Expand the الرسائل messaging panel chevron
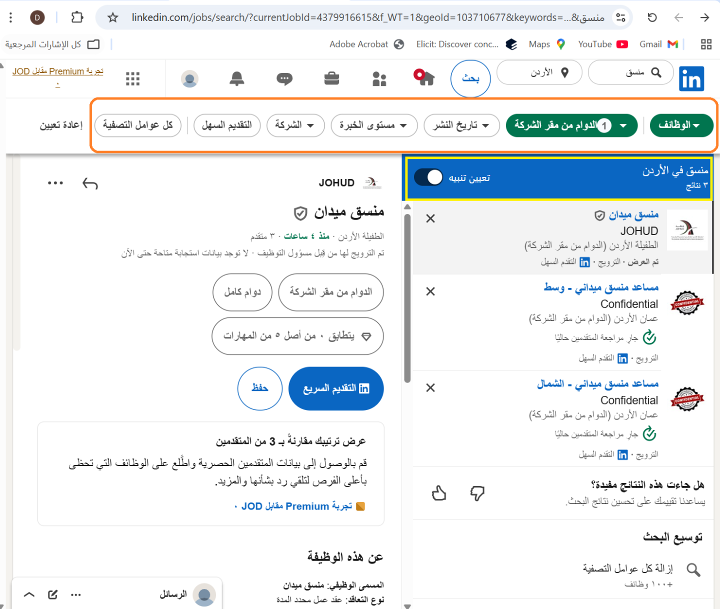 (x=29, y=595)
